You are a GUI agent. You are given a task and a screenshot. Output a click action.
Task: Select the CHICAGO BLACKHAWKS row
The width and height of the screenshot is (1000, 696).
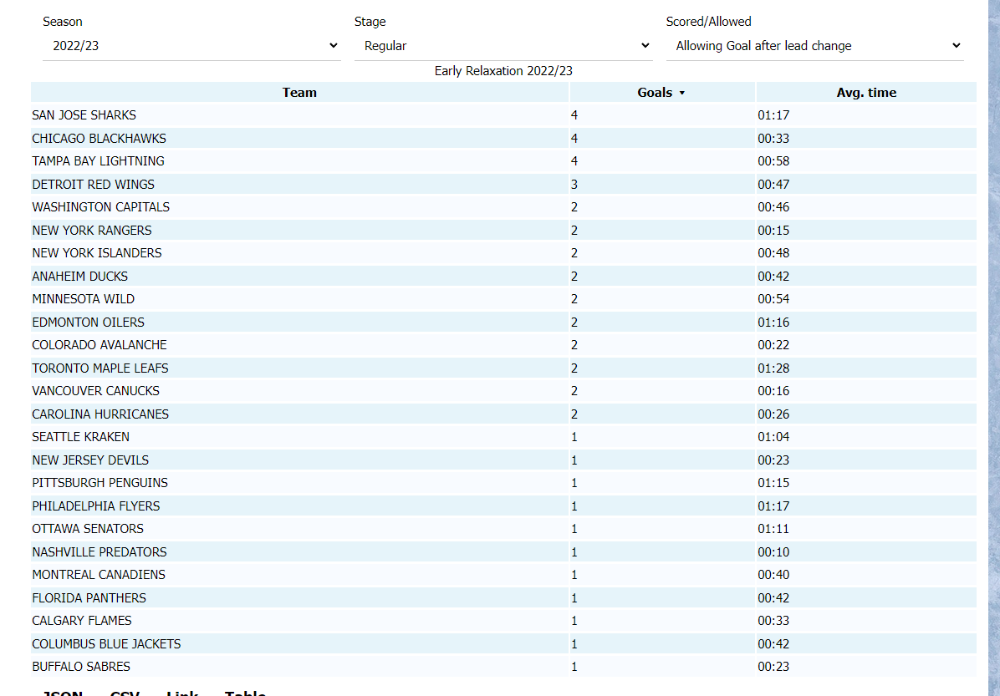503,138
